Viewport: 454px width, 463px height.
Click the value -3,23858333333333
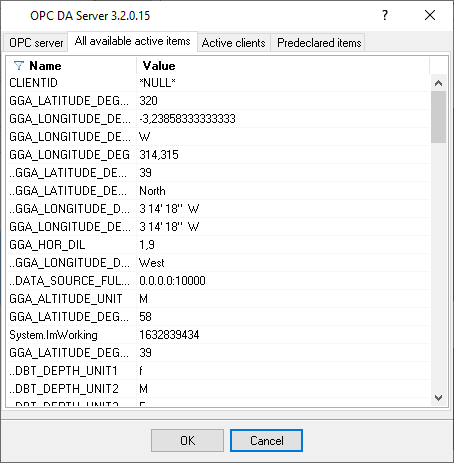tap(187, 119)
